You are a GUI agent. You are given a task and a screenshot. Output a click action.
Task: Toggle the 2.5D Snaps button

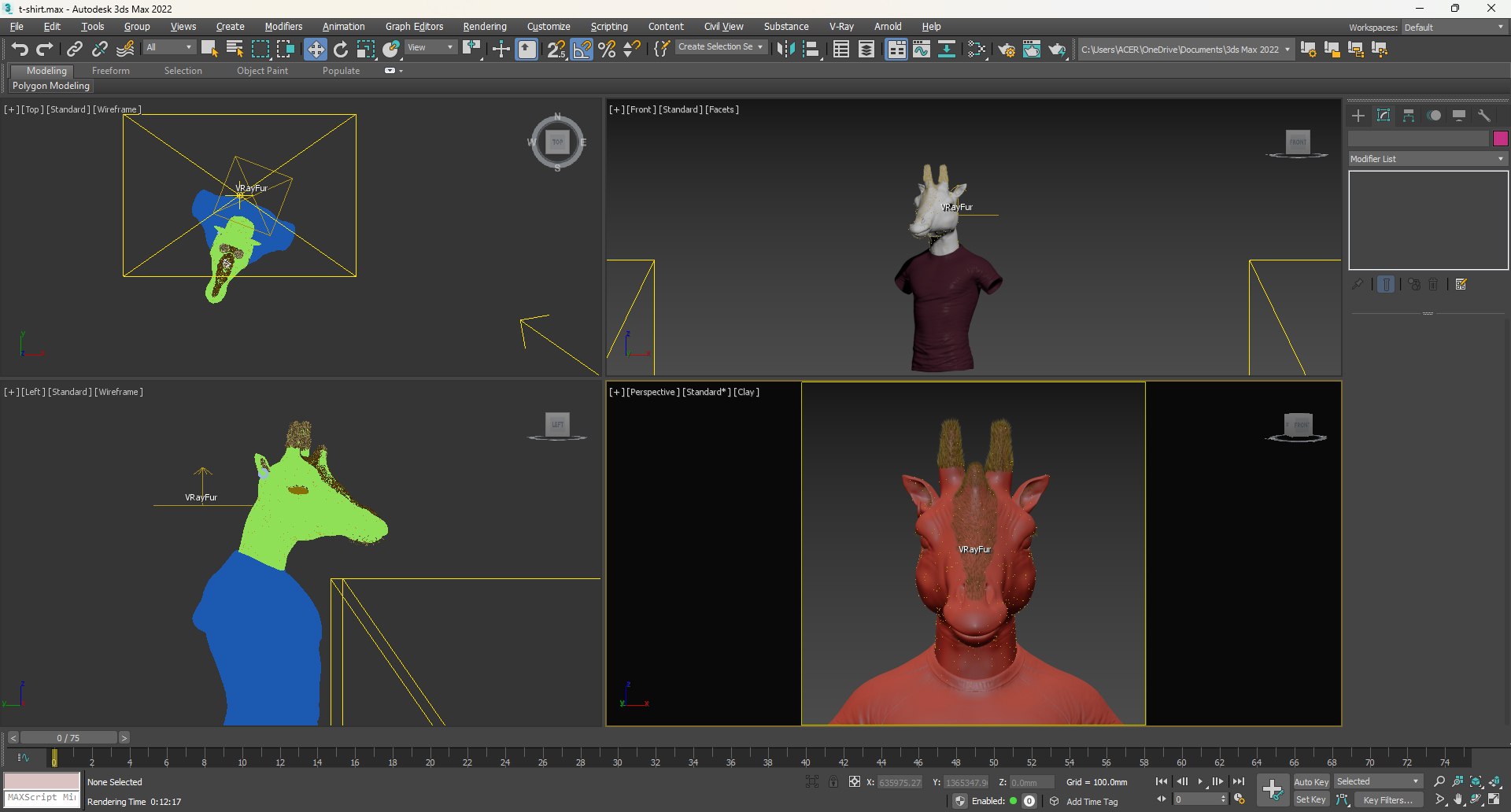556,50
